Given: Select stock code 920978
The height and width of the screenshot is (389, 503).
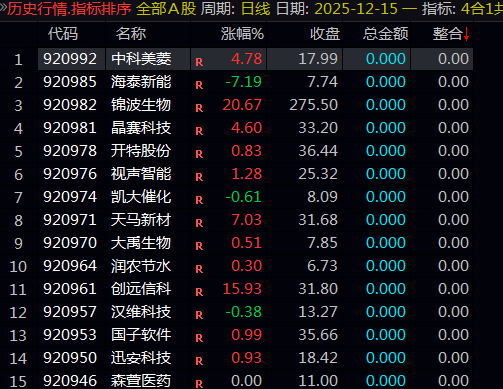Looking at the screenshot, I should tap(70, 151).
